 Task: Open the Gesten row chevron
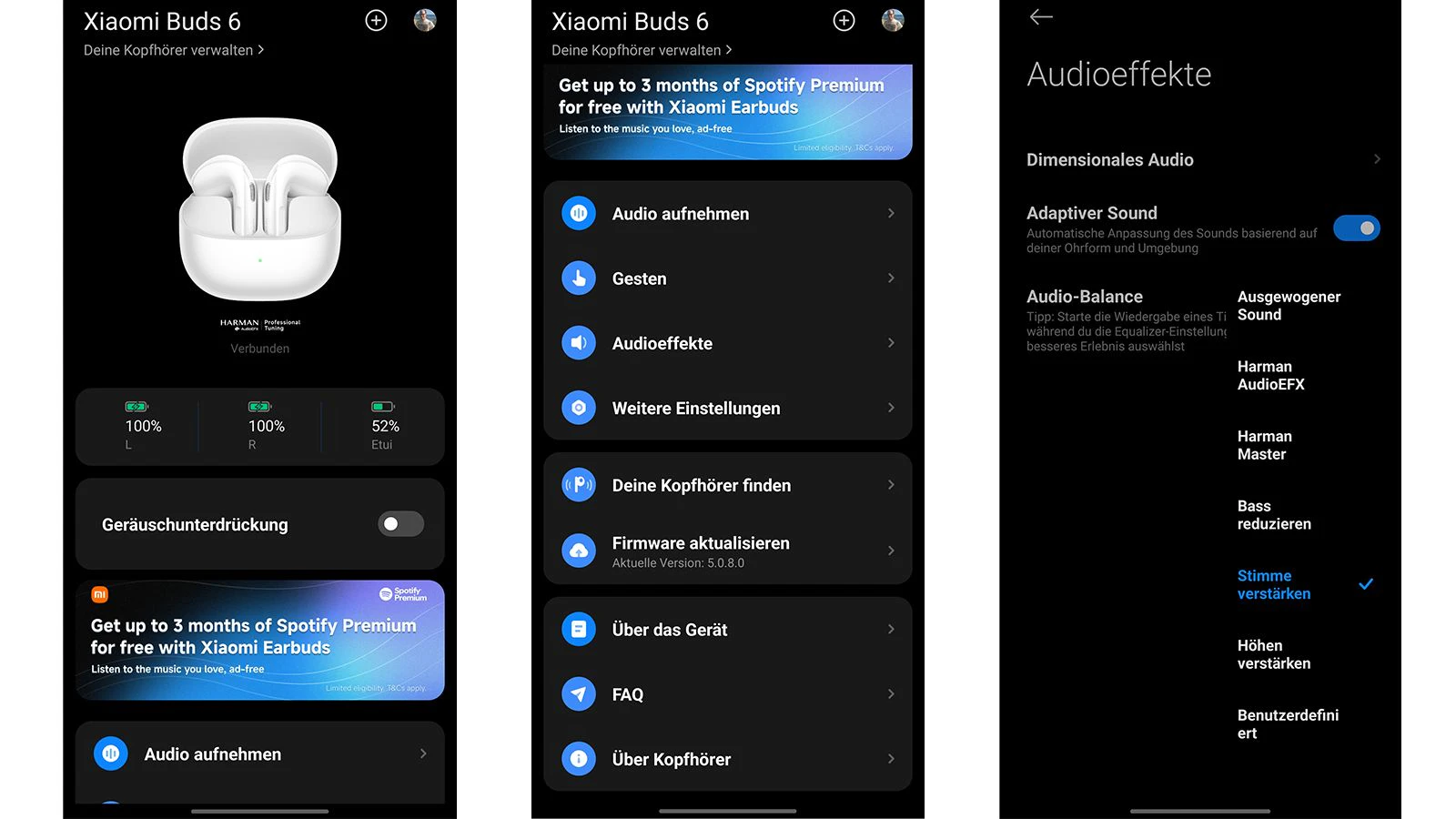891,278
